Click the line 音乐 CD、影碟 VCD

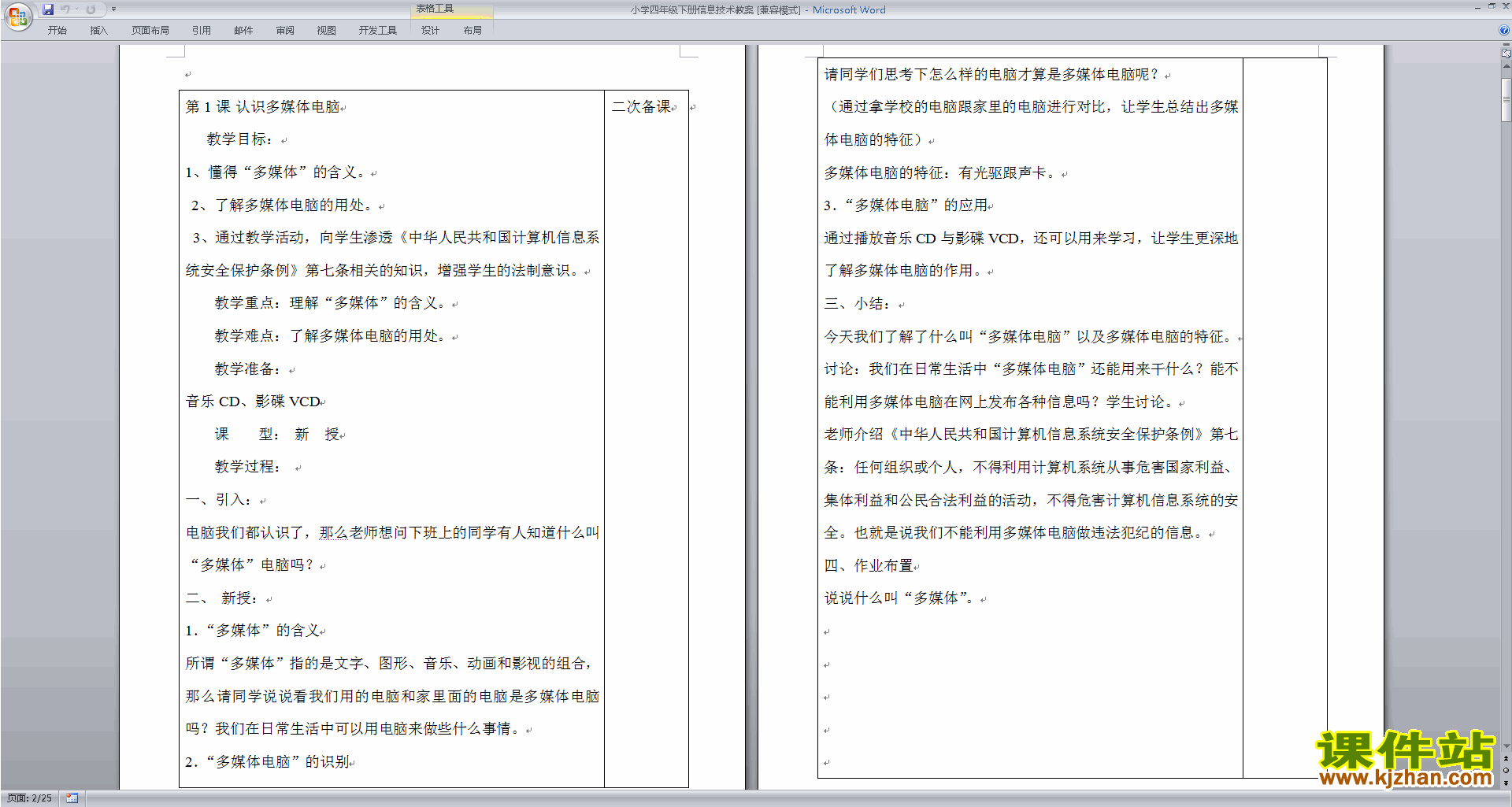point(253,402)
